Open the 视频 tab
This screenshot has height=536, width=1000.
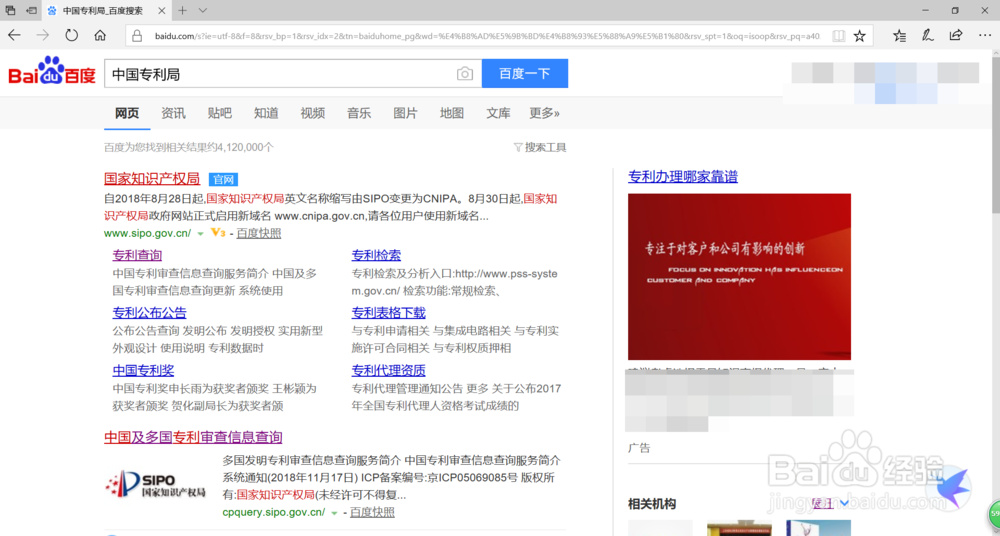[x=312, y=113]
